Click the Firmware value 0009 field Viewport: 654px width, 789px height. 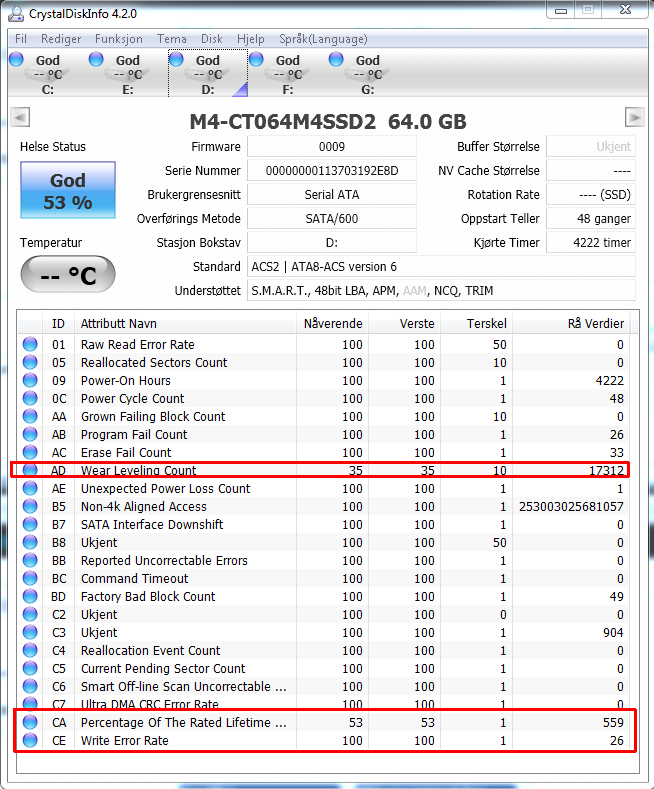point(332,146)
